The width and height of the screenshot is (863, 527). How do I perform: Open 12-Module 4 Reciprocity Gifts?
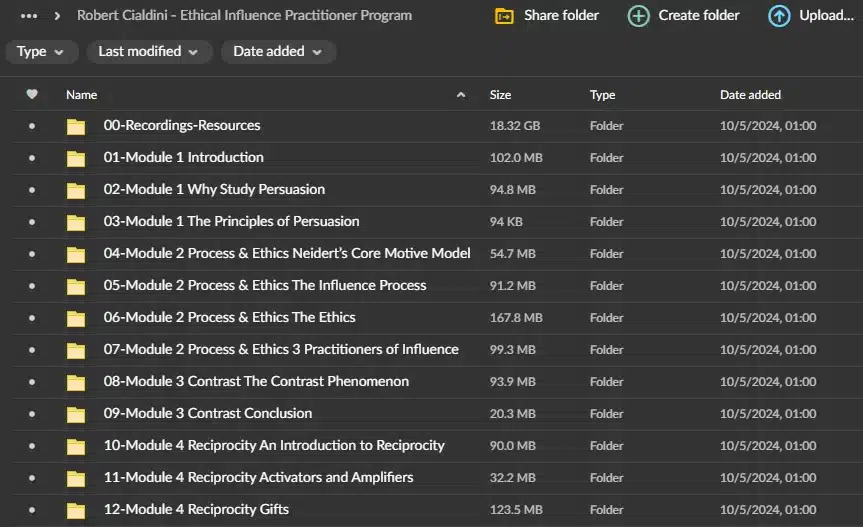(x=196, y=509)
